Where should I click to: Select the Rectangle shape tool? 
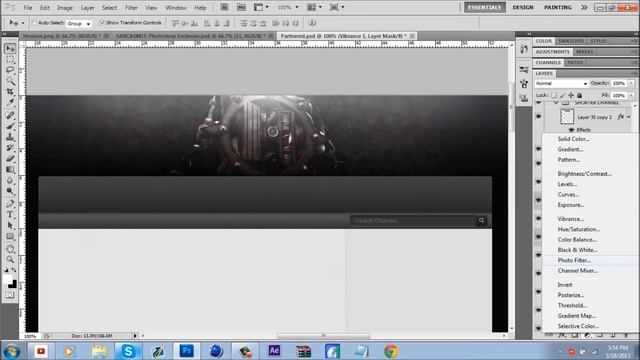10,236
